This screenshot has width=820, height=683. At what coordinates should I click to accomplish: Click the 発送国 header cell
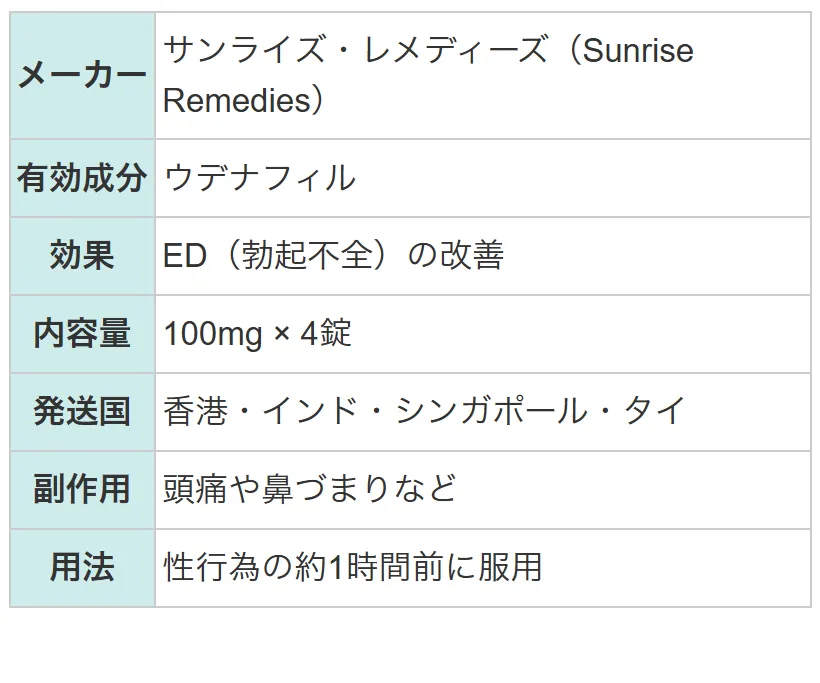pos(83,412)
